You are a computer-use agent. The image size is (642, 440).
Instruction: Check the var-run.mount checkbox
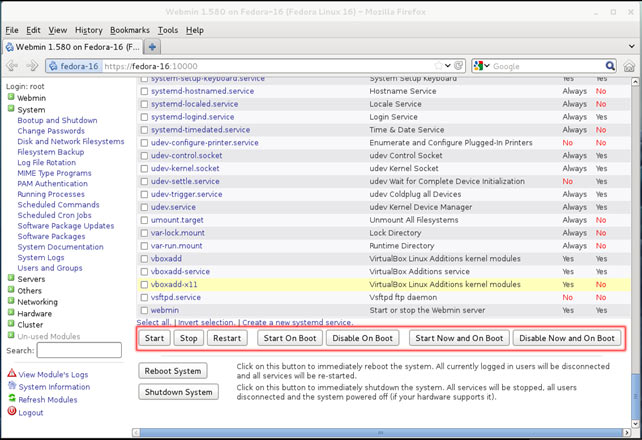144,246
